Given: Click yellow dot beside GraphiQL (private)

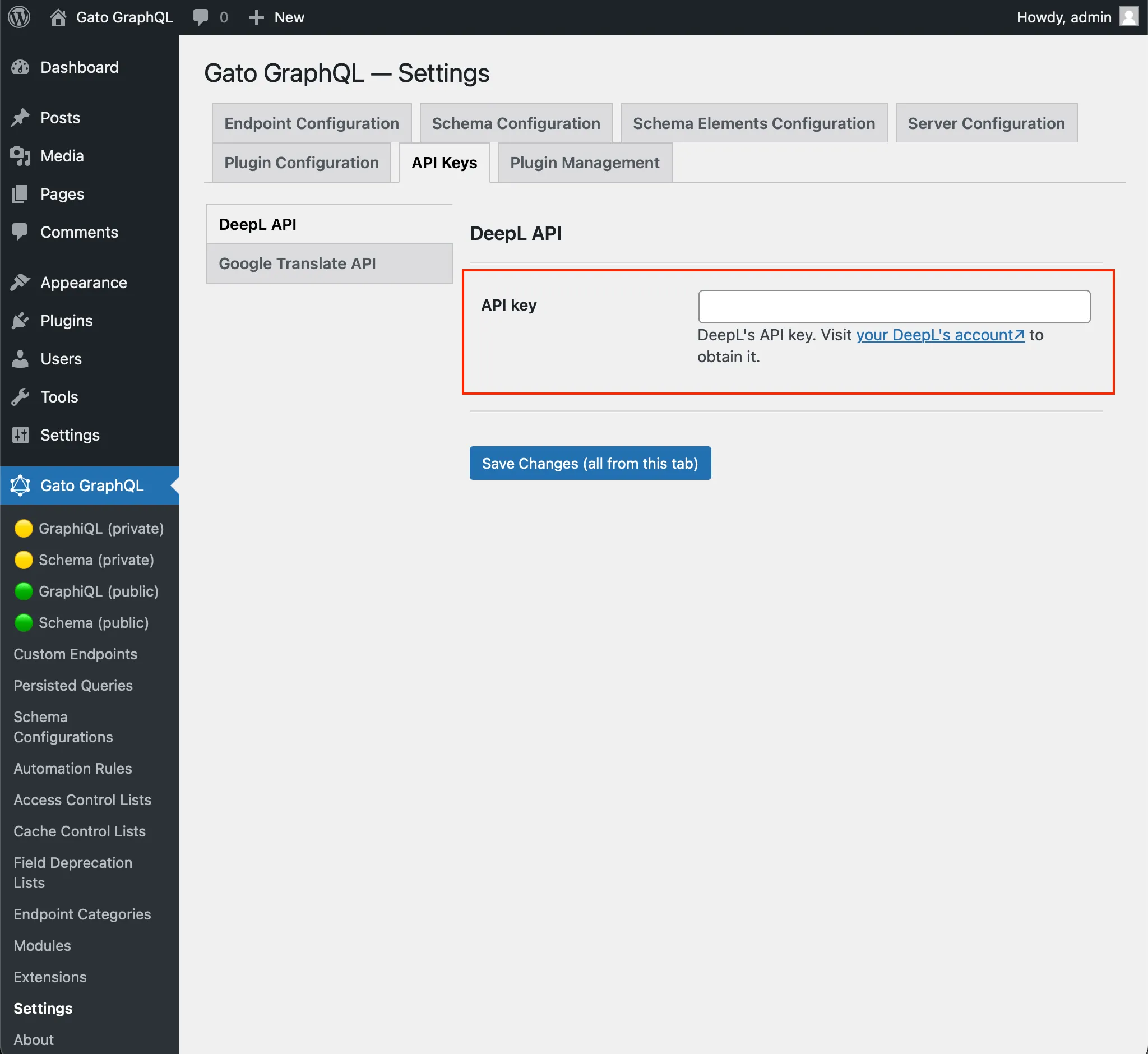Looking at the screenshot, I should [24, 528].
